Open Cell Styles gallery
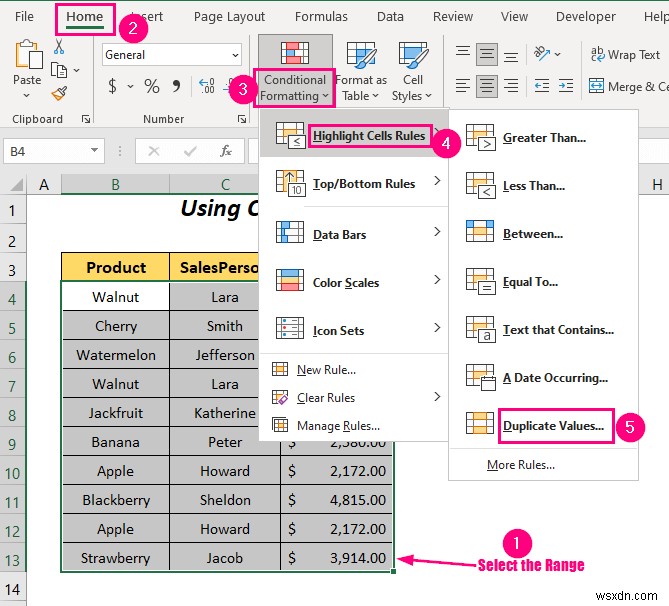This screenshot has width=669, height=606. 412,72
